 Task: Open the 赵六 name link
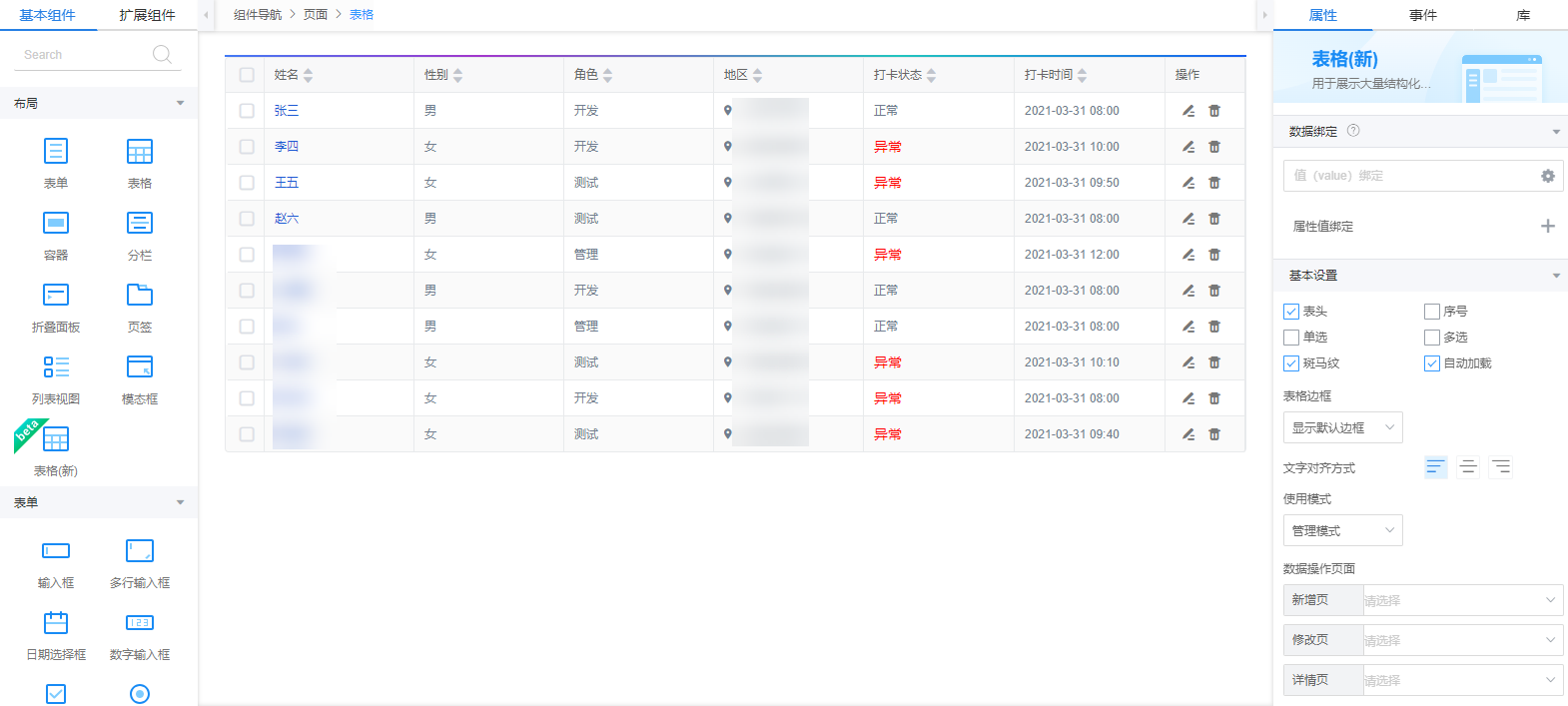[x=287, y=219]
